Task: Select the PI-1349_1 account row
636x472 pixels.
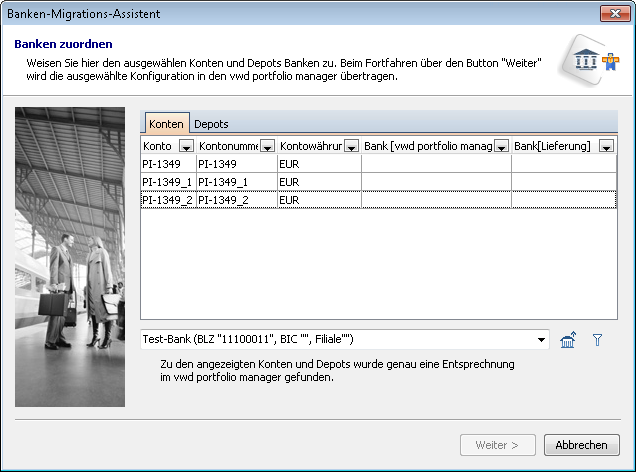Action: (167, 182)
